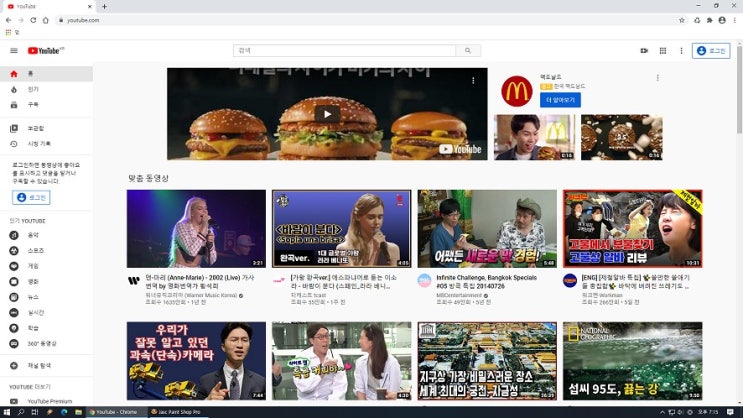Image resolution: width=743 pixels, height=418 pixels.
Task: Select Home in the sidebar
Action: 46,73
